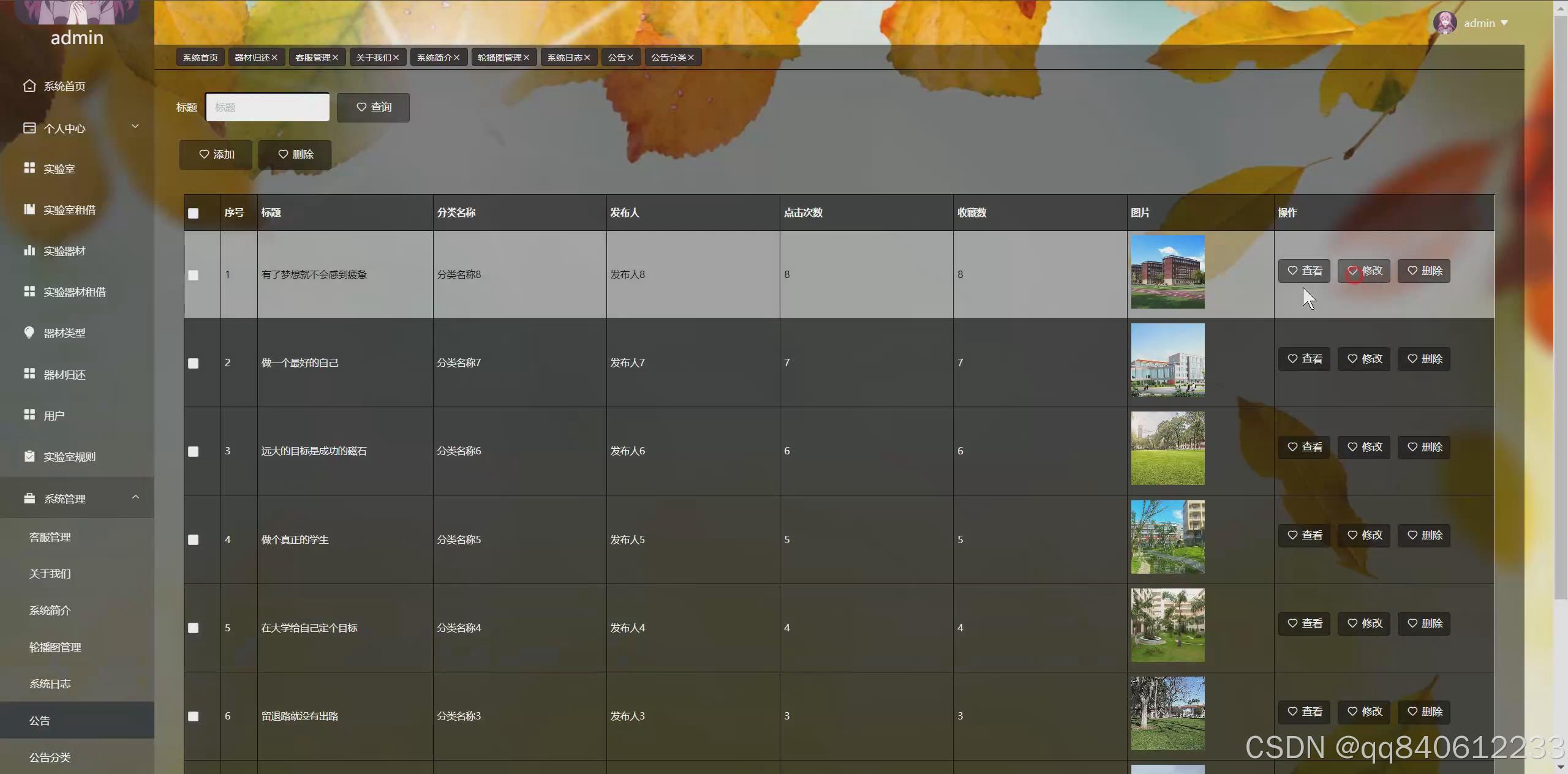Switch to the 系统首页 tab
Screen dimensions: 1568x774
(200, 58)
